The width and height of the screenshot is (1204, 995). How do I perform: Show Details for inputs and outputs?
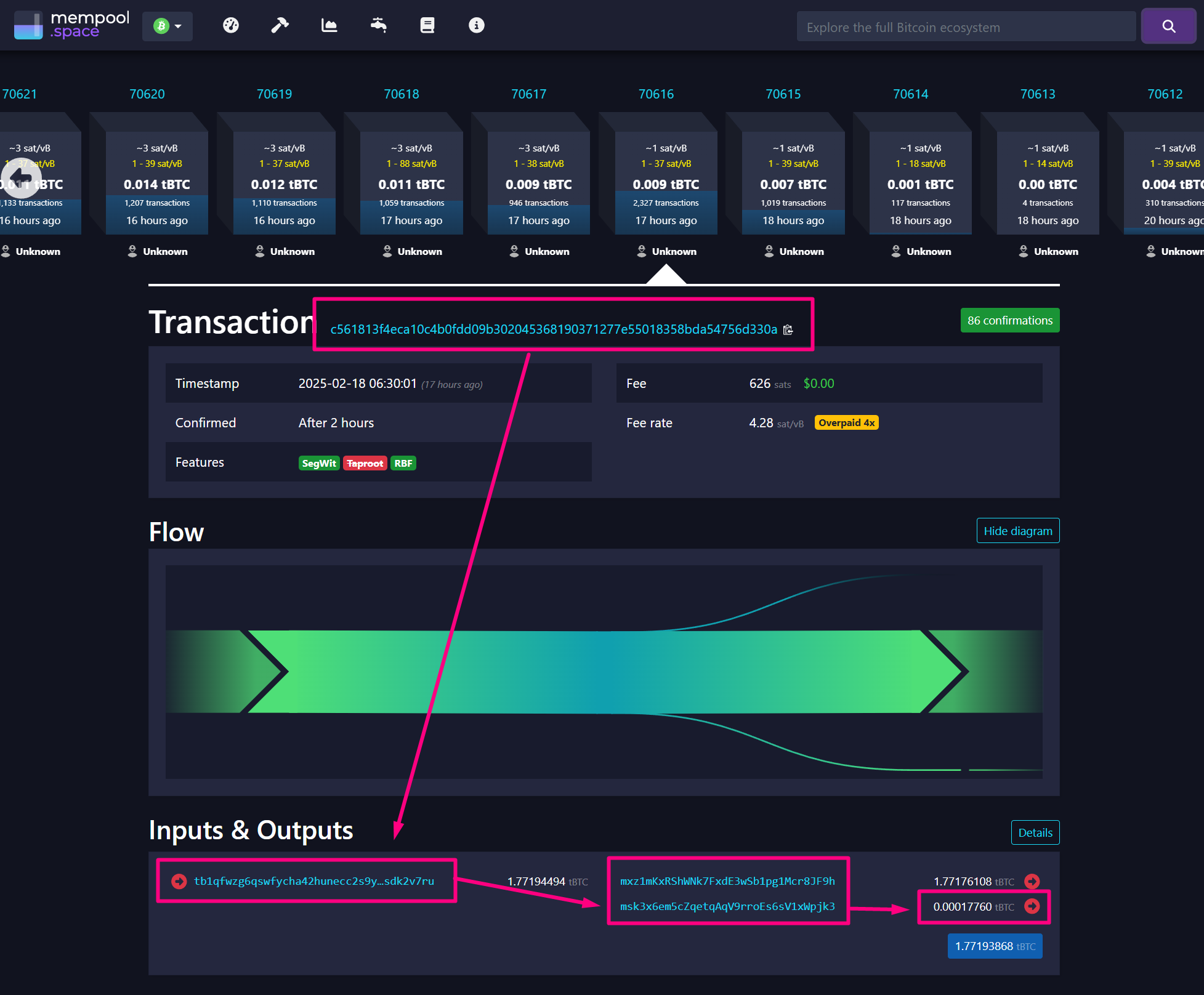coord(1035,832)
